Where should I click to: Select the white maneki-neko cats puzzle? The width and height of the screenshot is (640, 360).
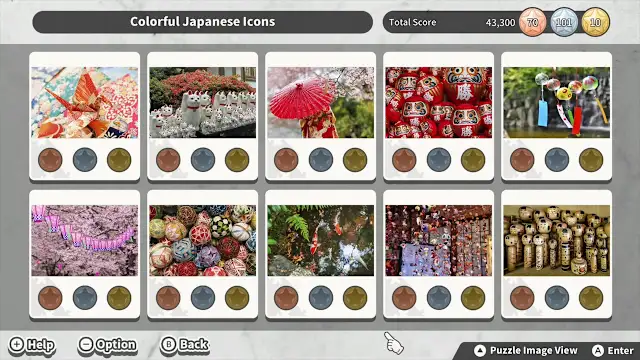[202, 102]
